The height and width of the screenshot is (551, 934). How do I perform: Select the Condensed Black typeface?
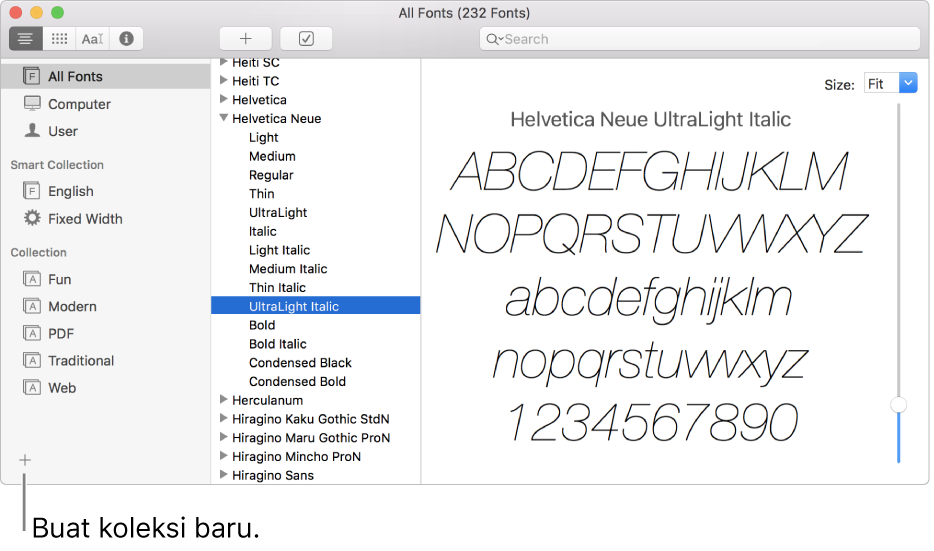point(300,363)
